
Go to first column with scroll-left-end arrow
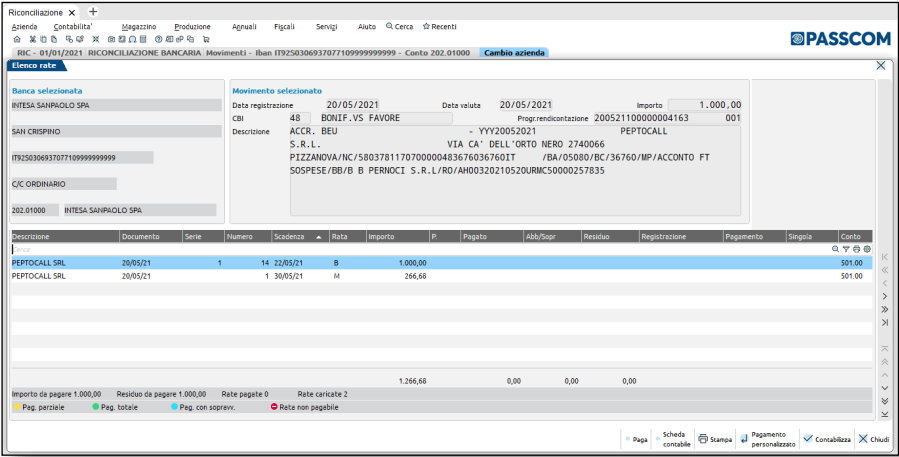pyautogui.click(x=885, y=257)
